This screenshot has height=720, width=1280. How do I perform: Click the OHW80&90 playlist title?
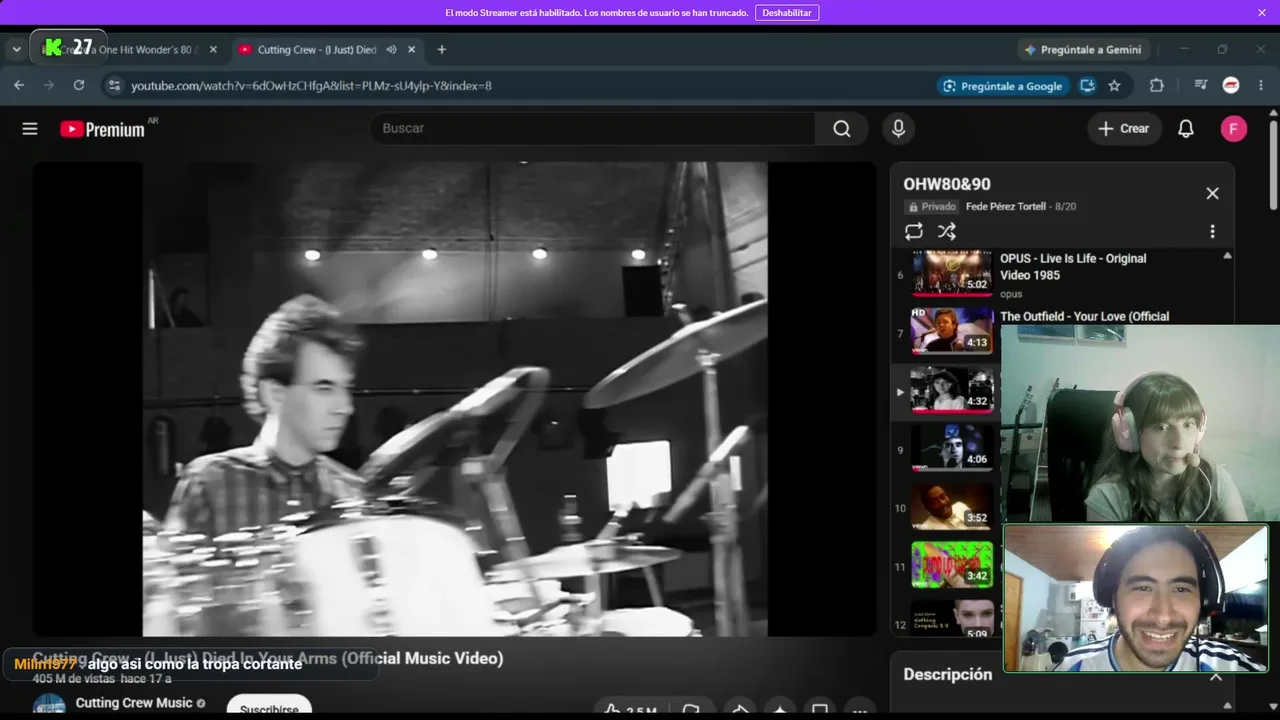point(947,185)
